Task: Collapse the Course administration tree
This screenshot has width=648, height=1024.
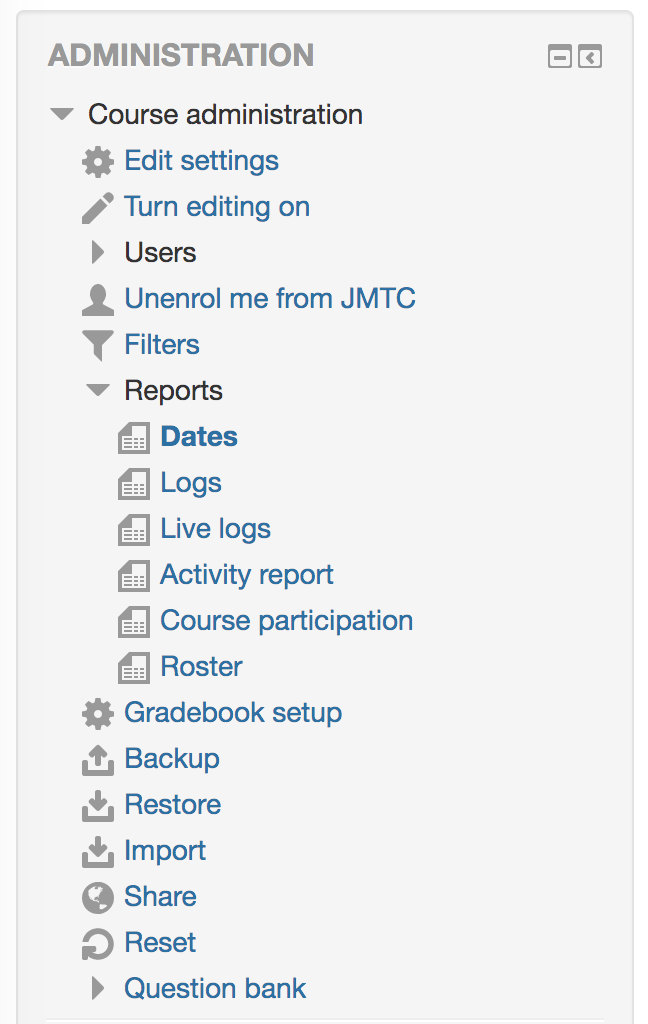Action: click(x=62, y=114)
